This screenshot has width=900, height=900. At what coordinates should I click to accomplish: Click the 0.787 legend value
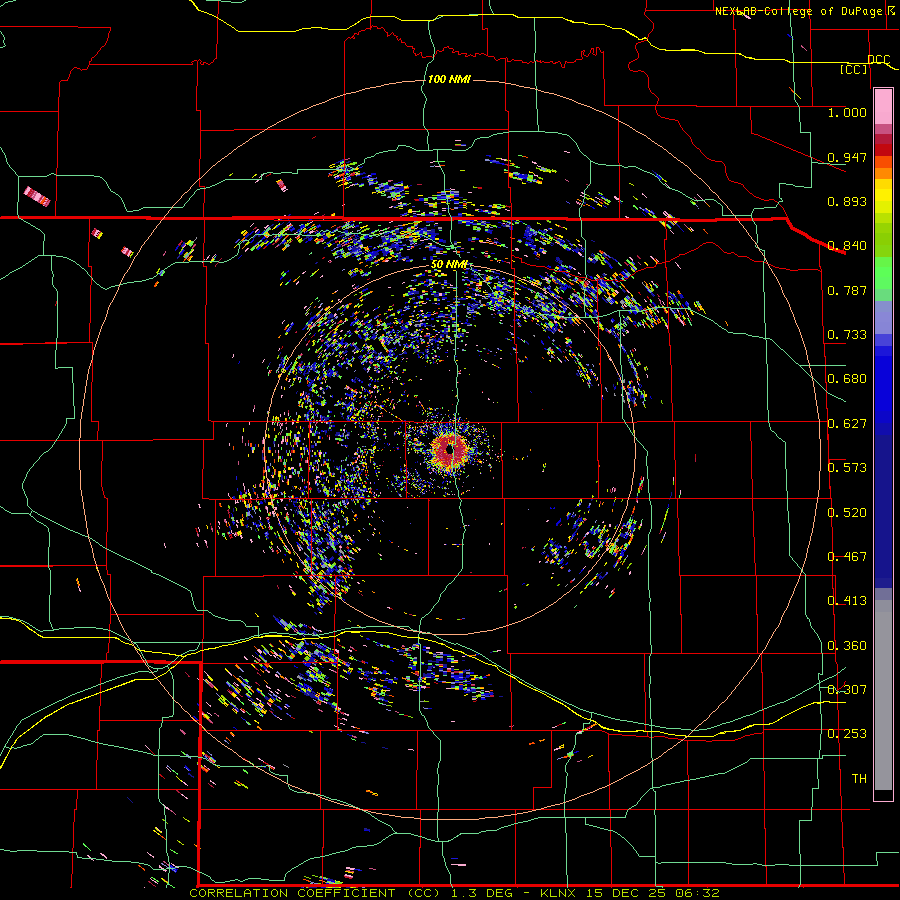pos(847,290)
